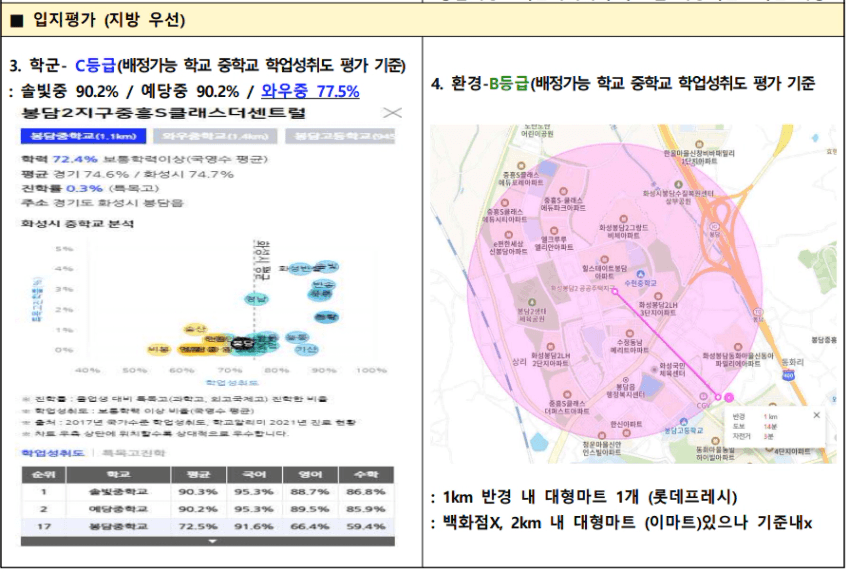849x573 pixels.
Task: Click the 영어 column header
Action: [310, 474]
